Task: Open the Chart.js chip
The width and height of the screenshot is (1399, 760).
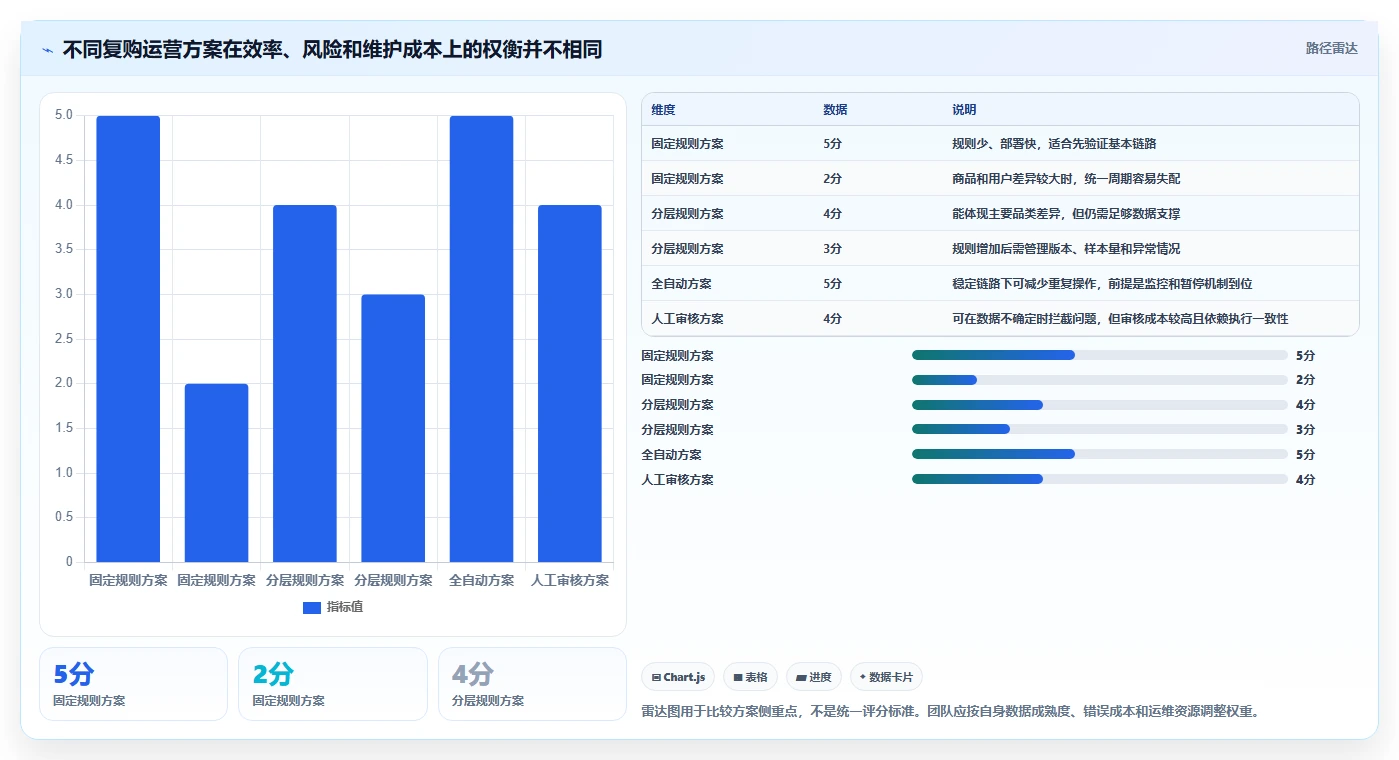Action: pos(678,677)
